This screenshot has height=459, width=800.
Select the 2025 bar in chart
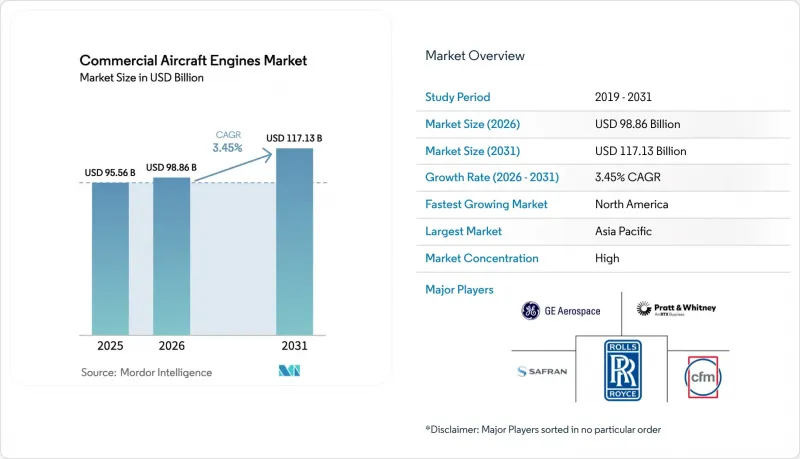[x=110, y=259]
